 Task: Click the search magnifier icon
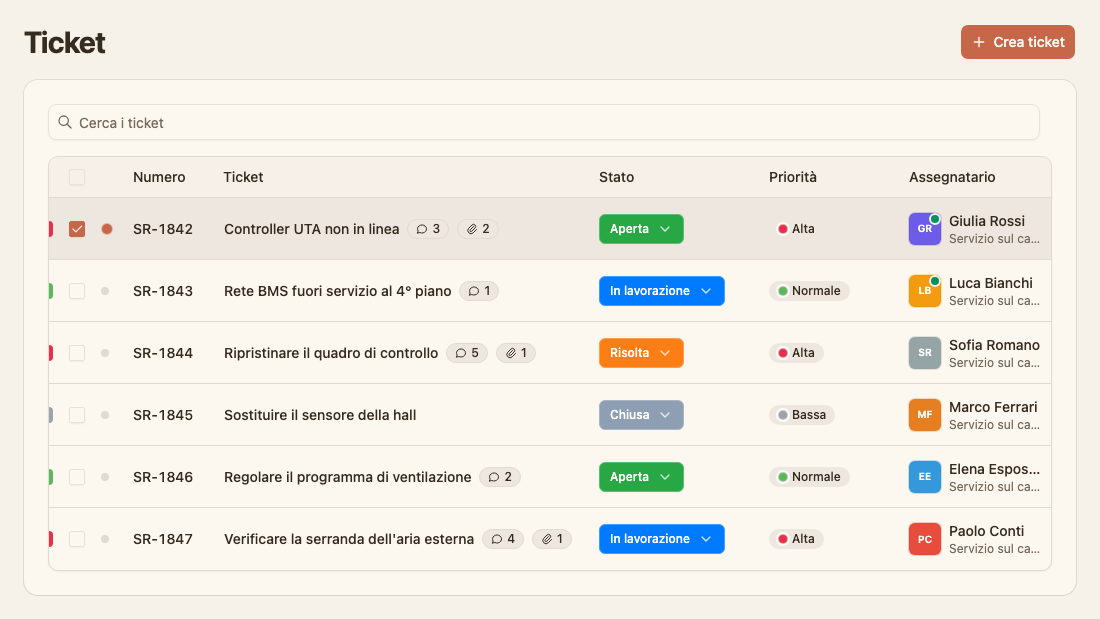click(65, 123)
